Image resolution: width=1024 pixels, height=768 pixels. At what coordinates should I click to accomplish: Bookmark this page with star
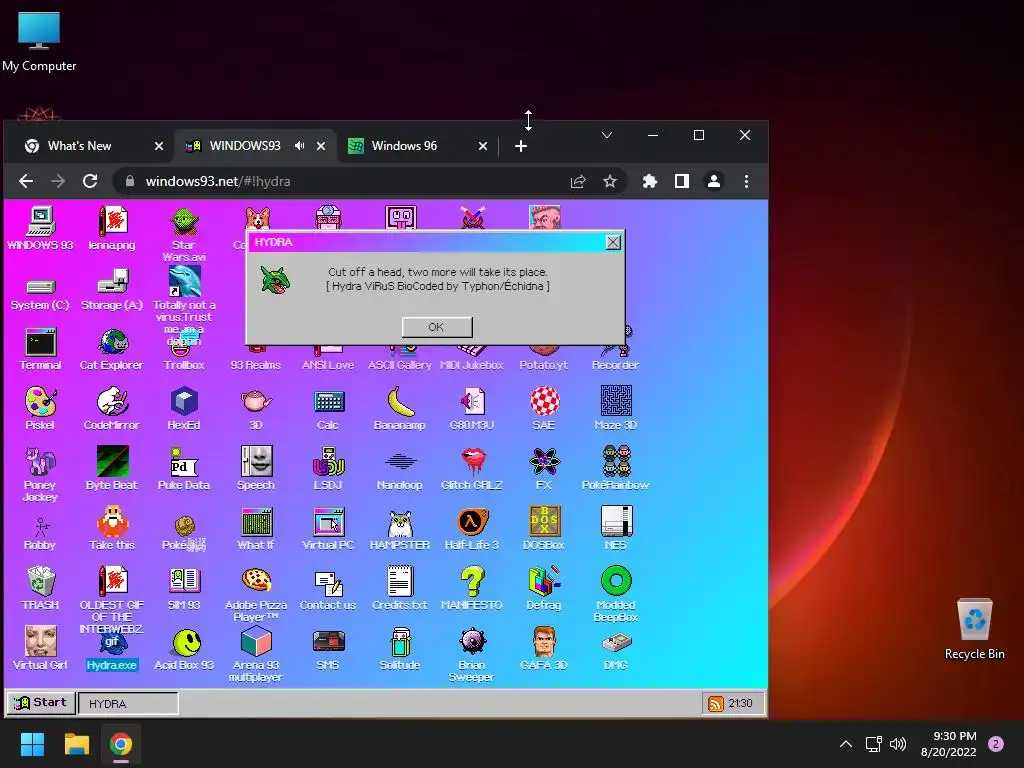[x=610, y=182]
